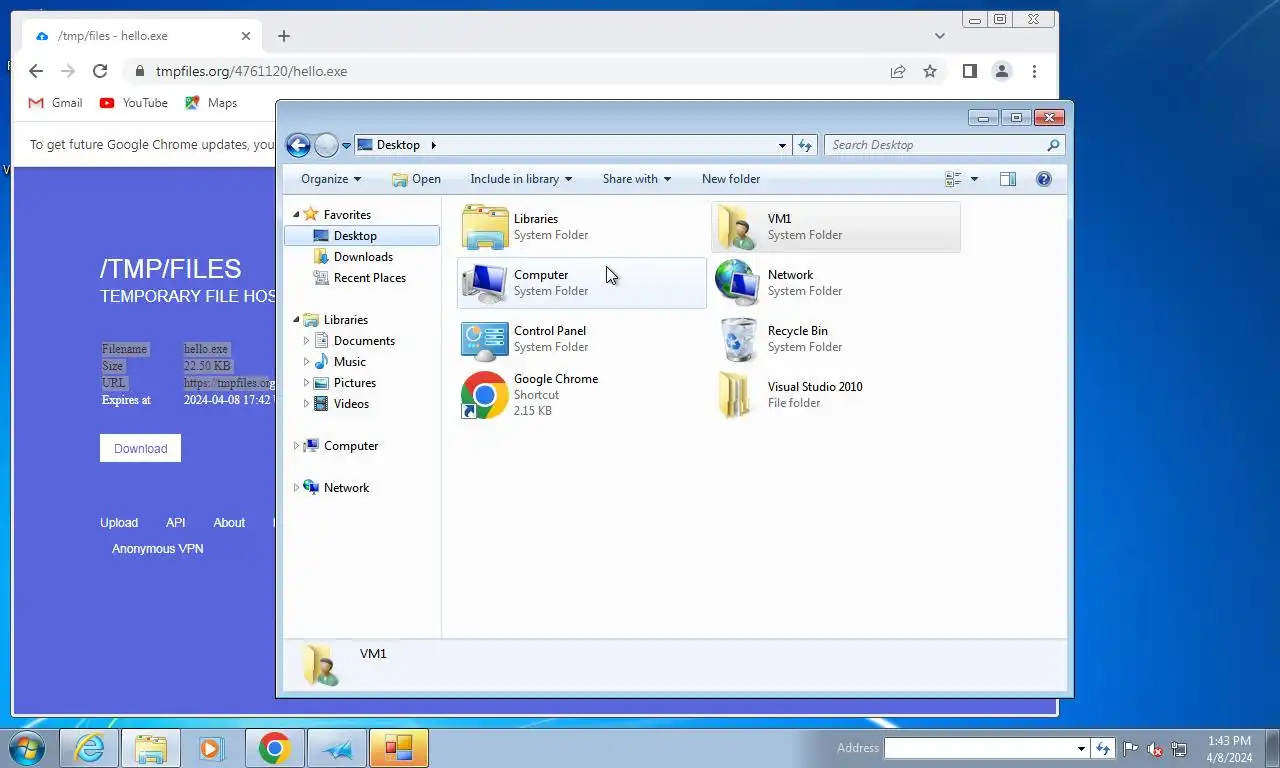Click Open in Explorer toolbar
This screenshot has height=768, width=1280.
coord(416,179)
